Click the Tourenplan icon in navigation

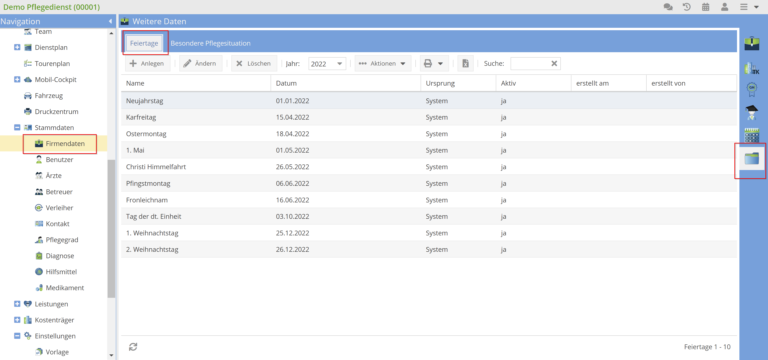pyautogui.click(x=27, y=64)
